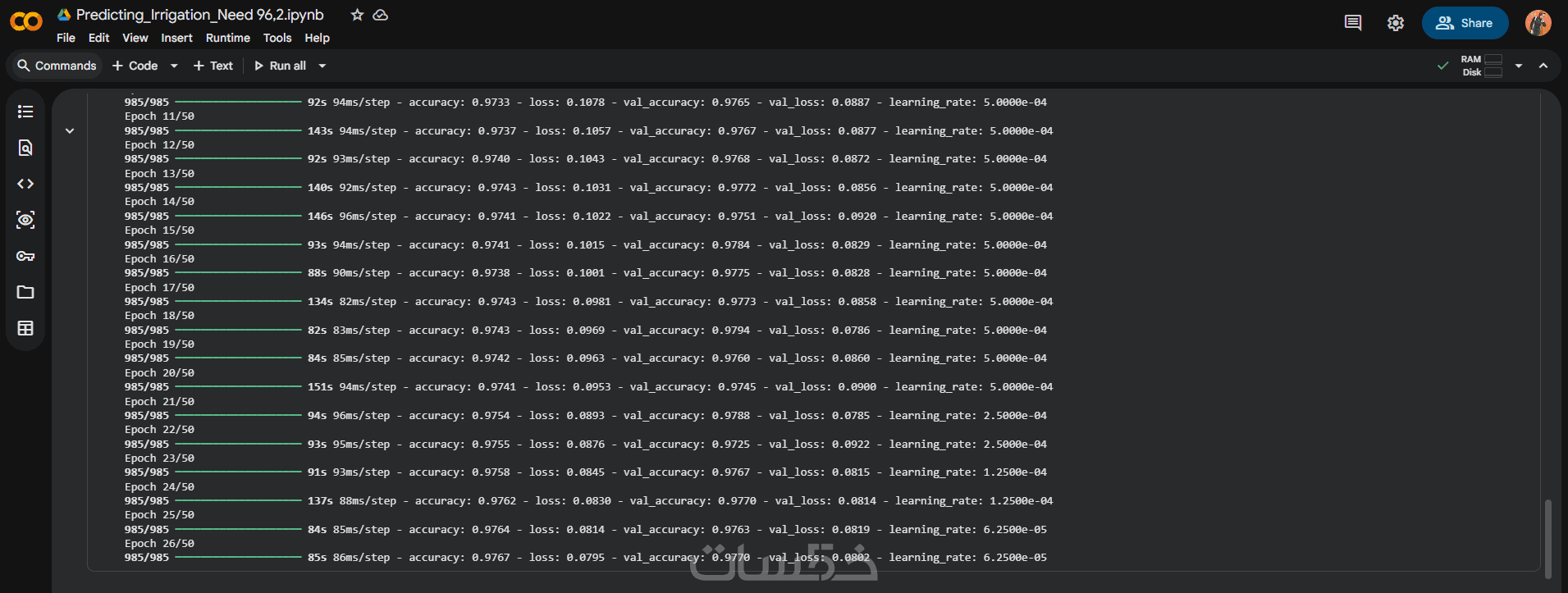Expand the Run all dropdown arrow
The width and height of the screenshot is (1568, 593).
pyautogui.click(x=322, y=66)
